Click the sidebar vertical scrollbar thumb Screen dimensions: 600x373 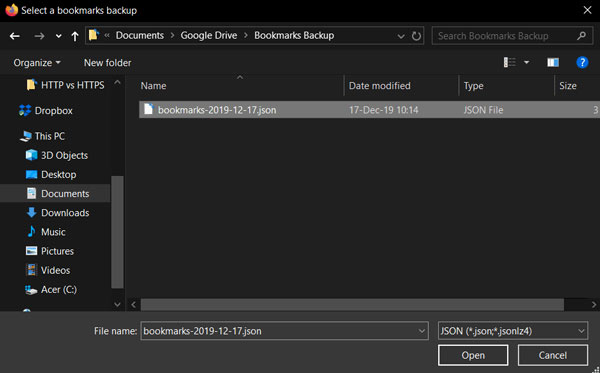point(117,232)
